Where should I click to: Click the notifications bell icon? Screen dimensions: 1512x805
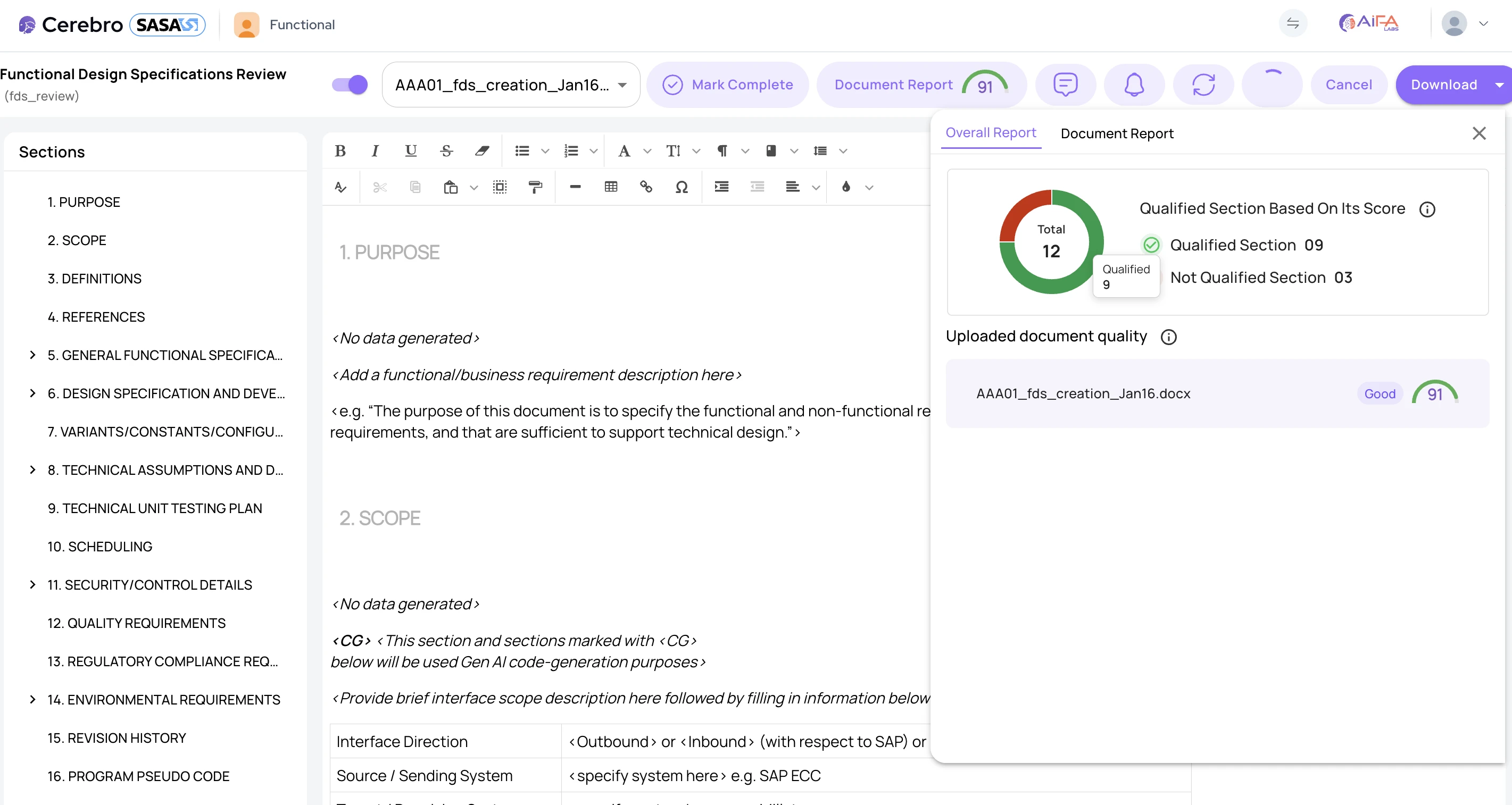tap(1133, 85)
